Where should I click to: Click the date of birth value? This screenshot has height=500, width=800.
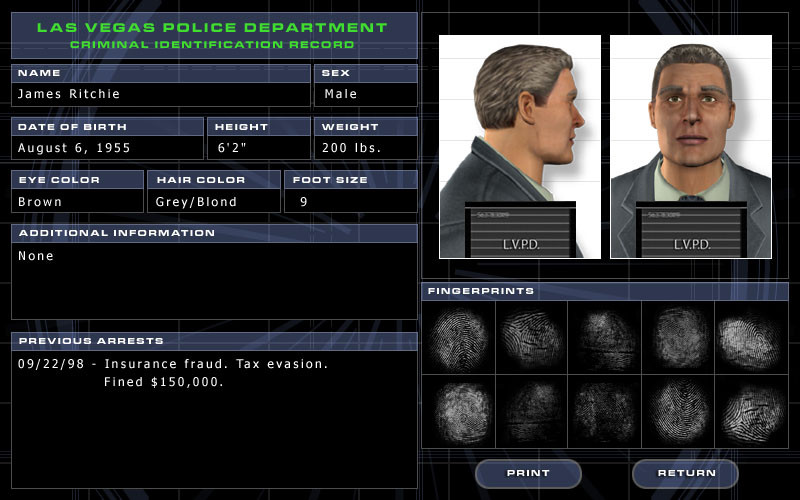[74, 148]
